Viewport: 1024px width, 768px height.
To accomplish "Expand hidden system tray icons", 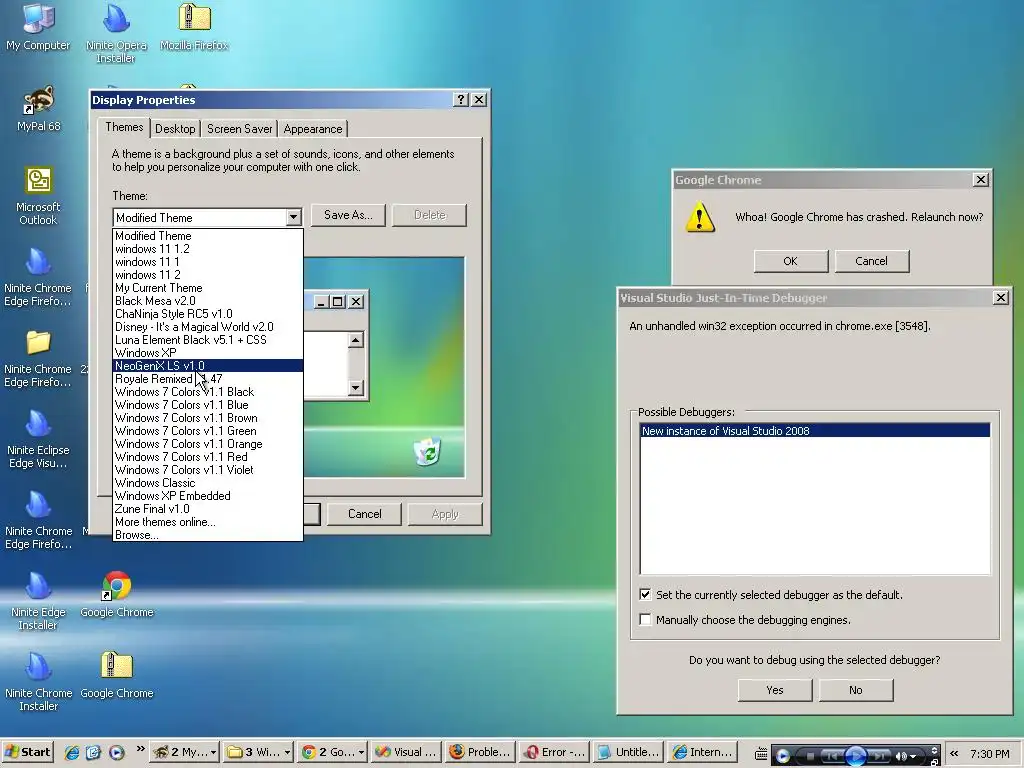I will [x=954, y=754].
